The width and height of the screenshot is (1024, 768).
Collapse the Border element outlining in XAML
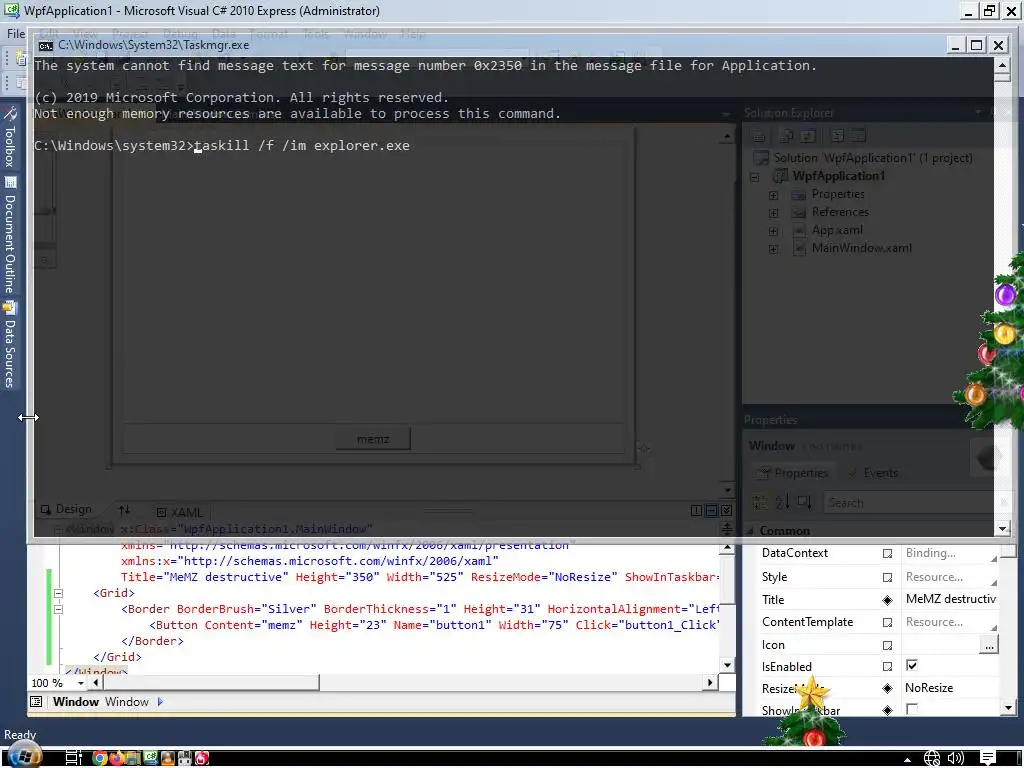58,609
